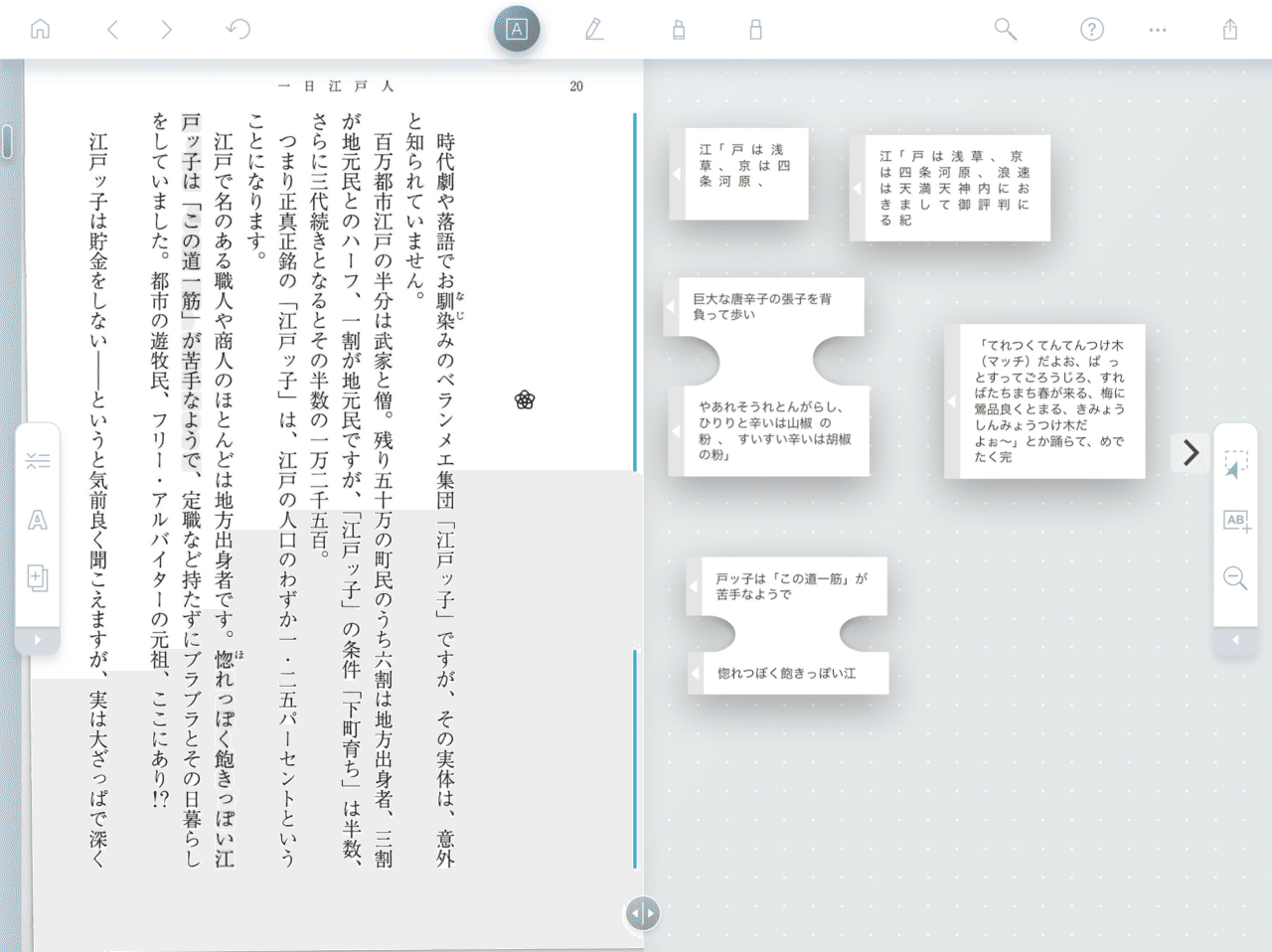This screenshot has width=1272, height=952.
Task: Add a text box using the AB+ tool
Action: pos(1236,520)
